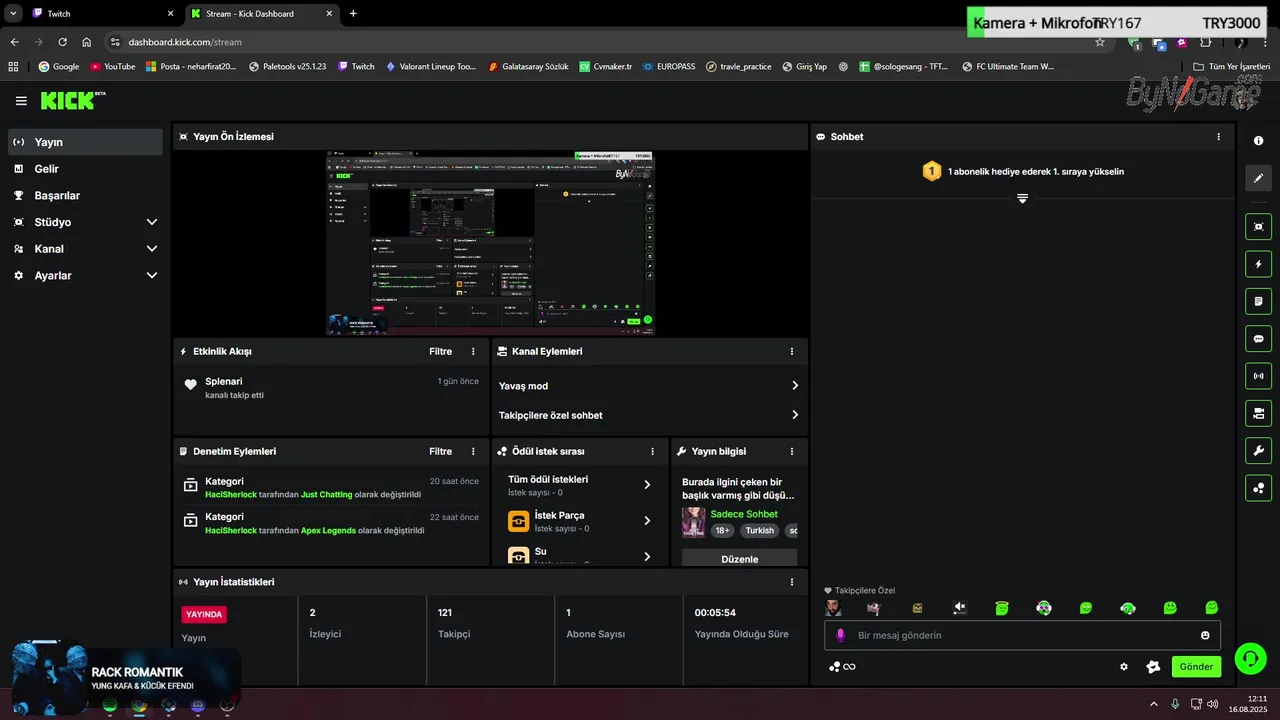
Task: Expand the Ayarlar sidebar section
Action: (152, 275)
